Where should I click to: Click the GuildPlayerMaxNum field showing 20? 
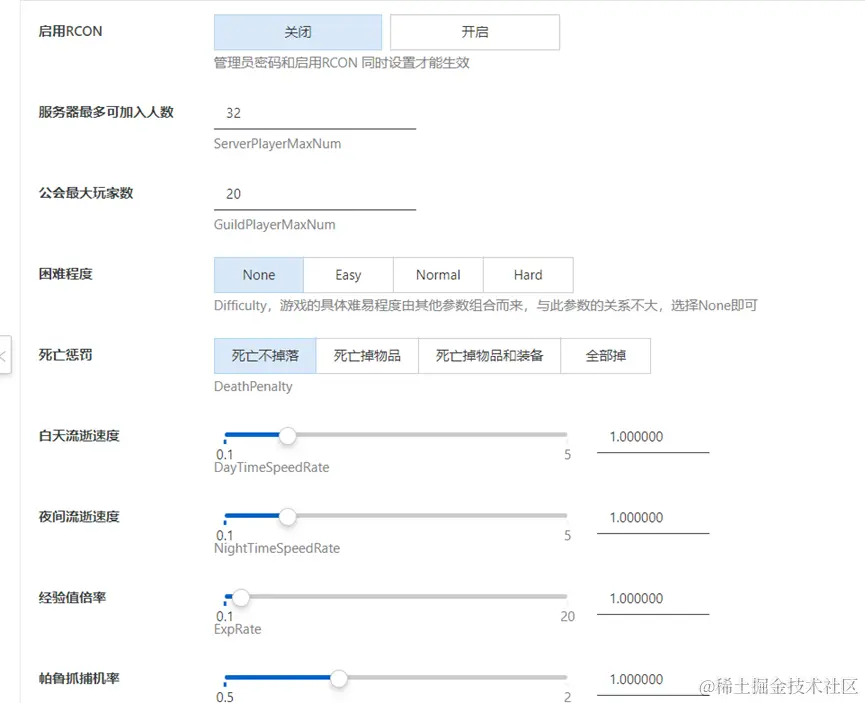(x=315, y=194)
